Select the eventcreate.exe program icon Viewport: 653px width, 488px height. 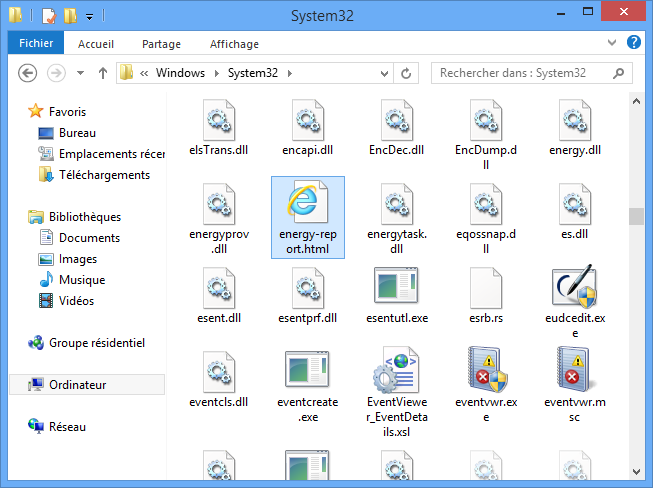307,370
